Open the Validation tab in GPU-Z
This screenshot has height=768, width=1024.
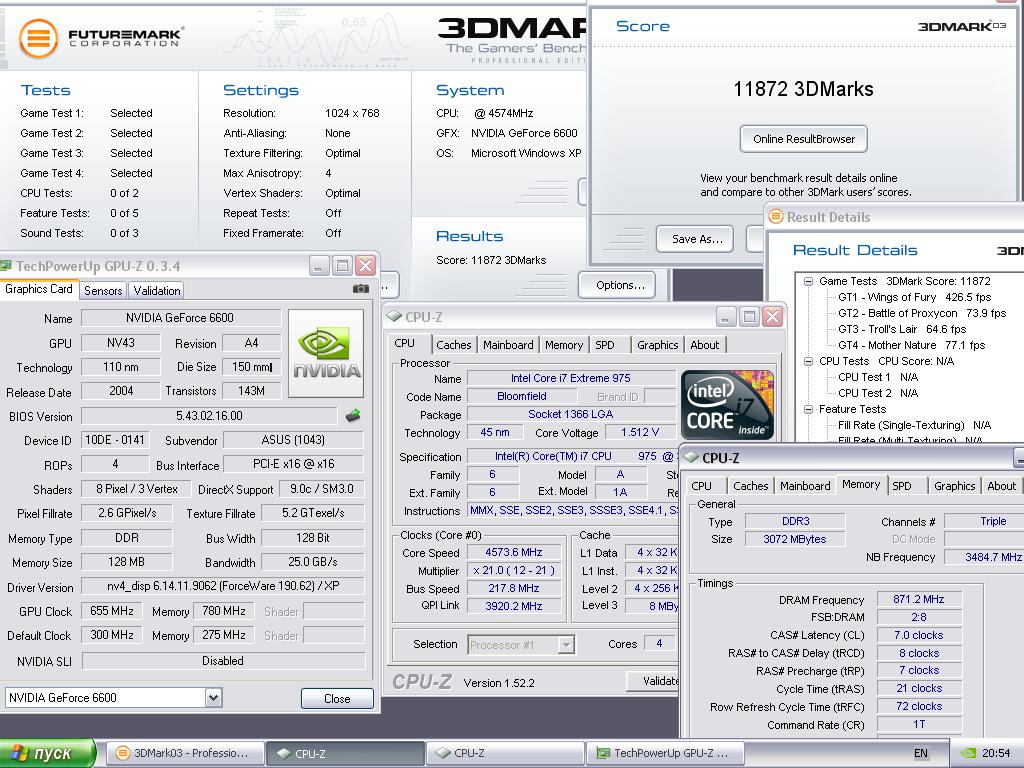pos(157,291)
